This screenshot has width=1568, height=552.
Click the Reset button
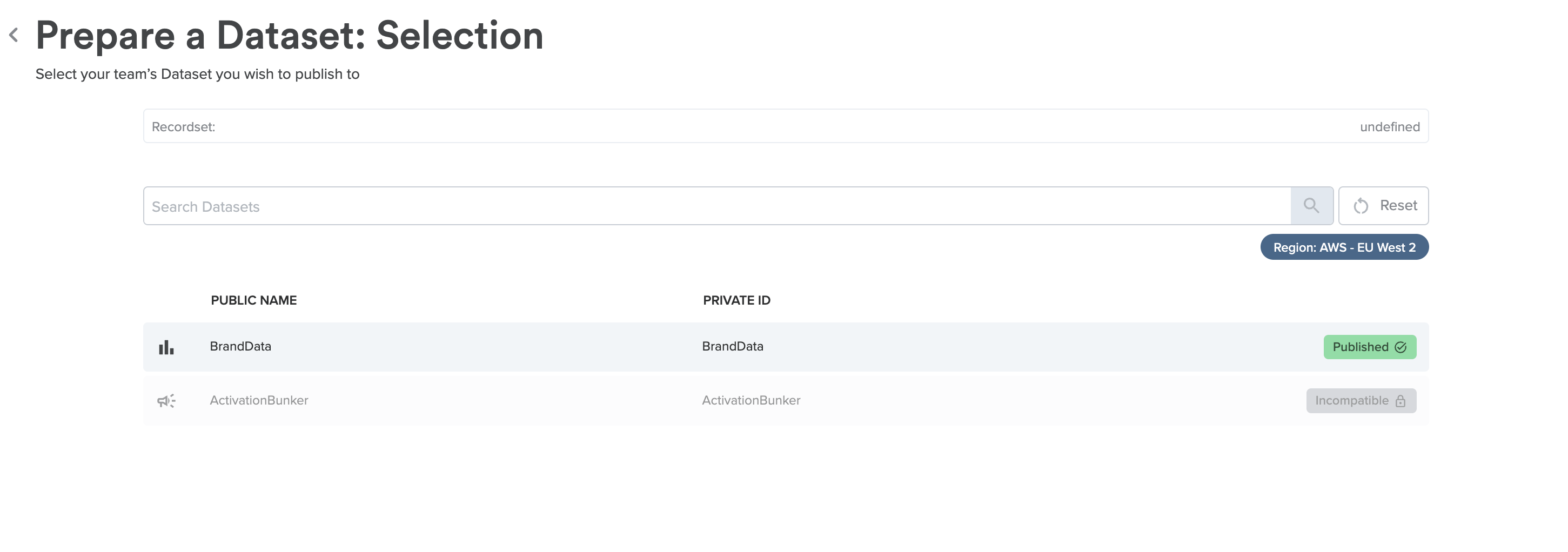click(x=1383, y=206)
